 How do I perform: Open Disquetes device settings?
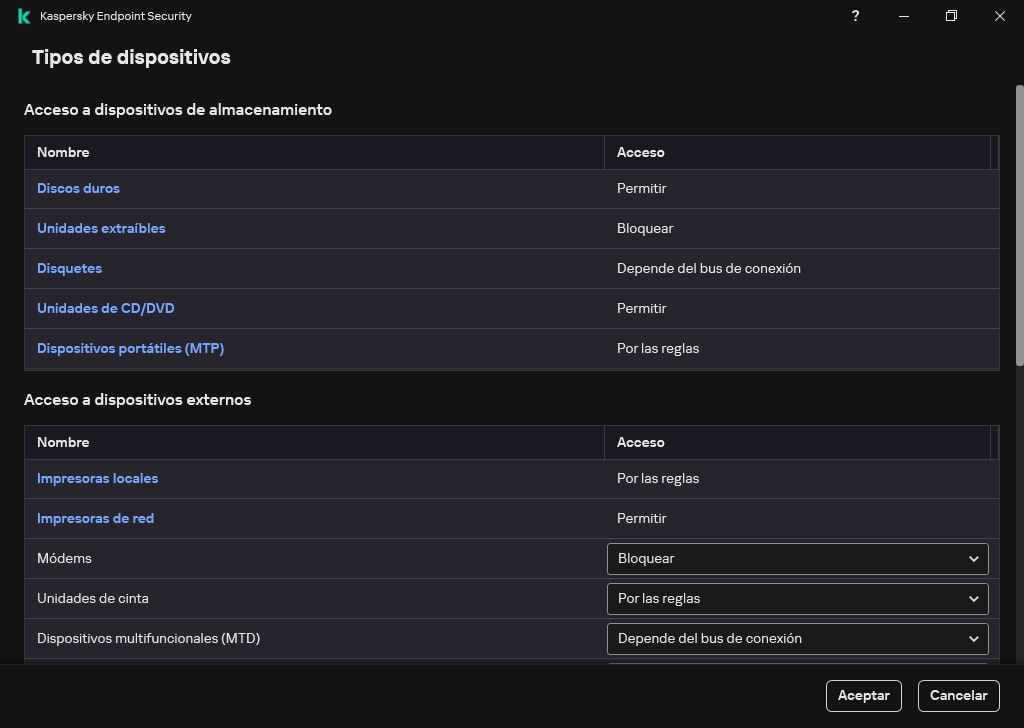69,268
